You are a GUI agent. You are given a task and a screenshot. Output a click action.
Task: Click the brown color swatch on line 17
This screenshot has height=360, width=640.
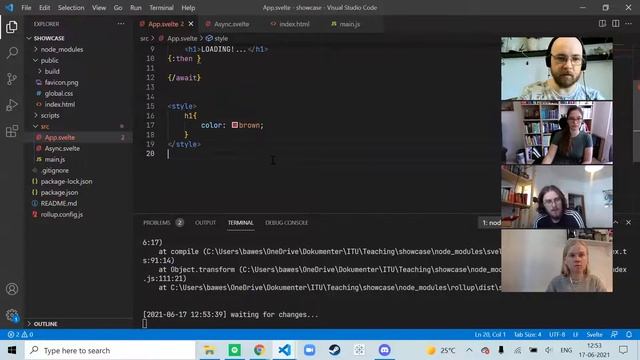(235, 125)
